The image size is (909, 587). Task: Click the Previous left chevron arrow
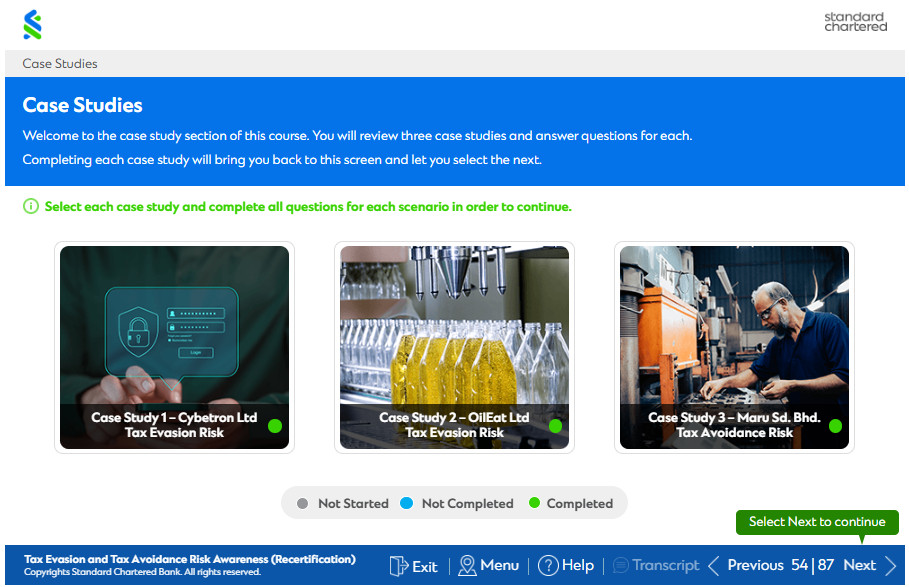pos(714,566)
